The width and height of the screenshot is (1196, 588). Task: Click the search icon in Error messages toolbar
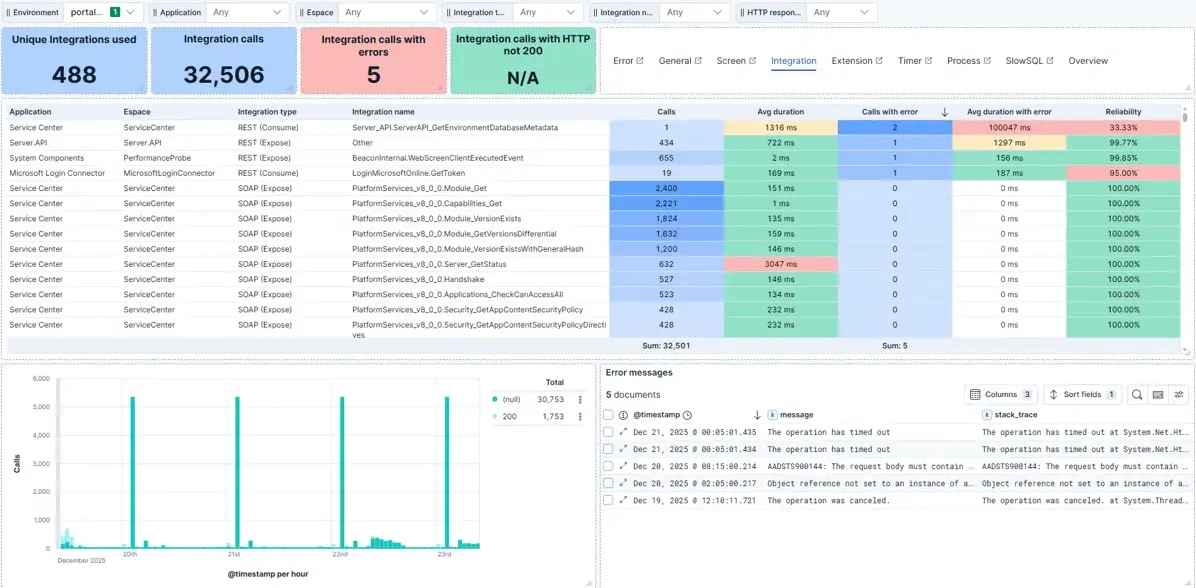[1137, 395]
